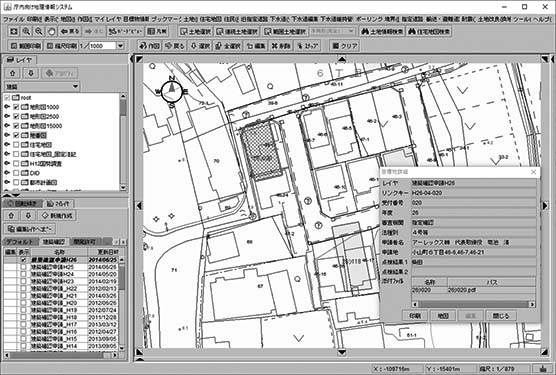Open the ブックマーク menu
Image resolution: width=556 pixels, height=375 pixels.
click(x=167, y=19)
